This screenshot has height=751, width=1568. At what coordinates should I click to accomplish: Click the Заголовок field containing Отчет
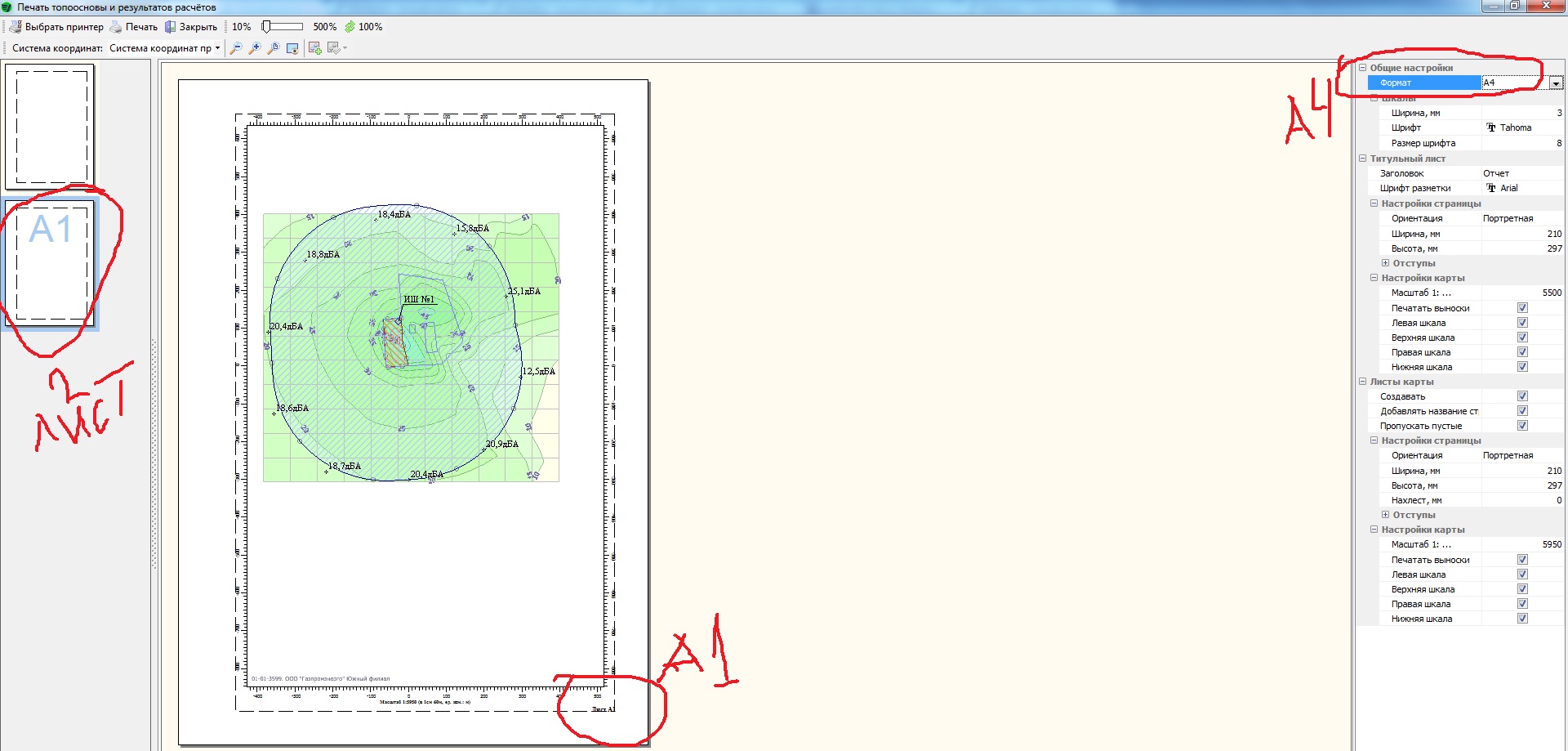[1521, 173]
